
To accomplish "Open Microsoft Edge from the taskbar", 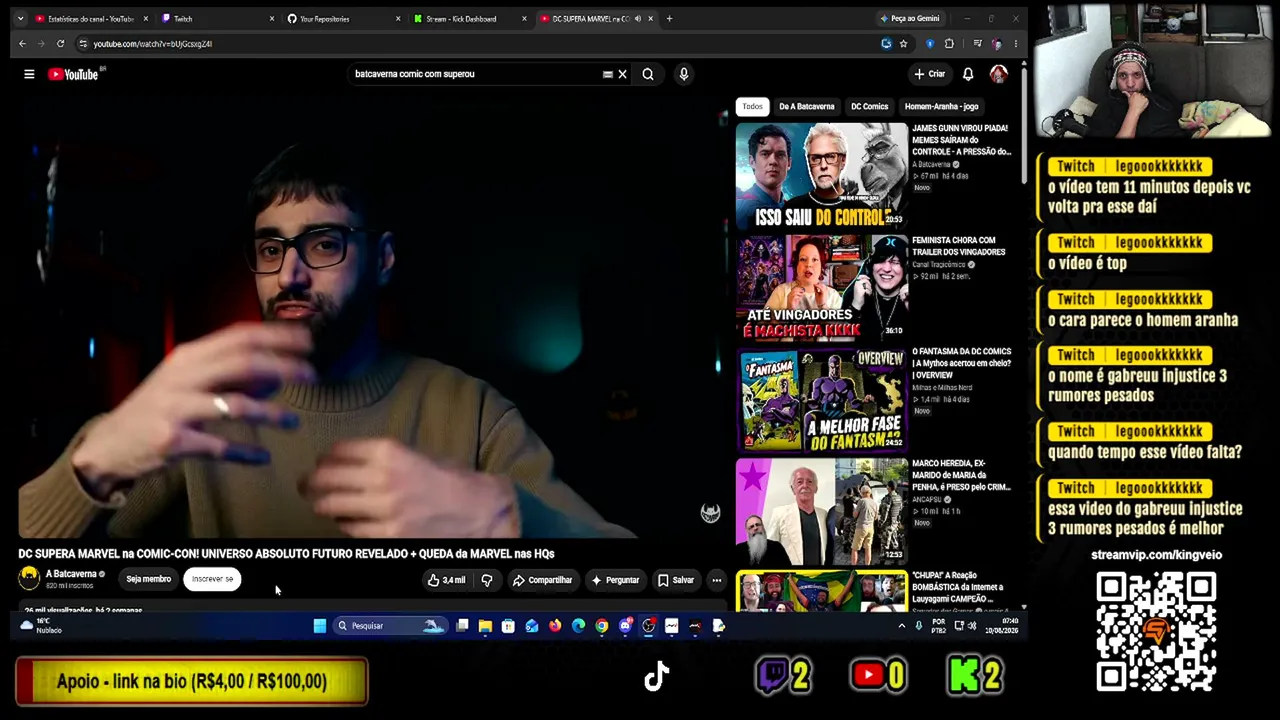I will (x=578, y=626).
